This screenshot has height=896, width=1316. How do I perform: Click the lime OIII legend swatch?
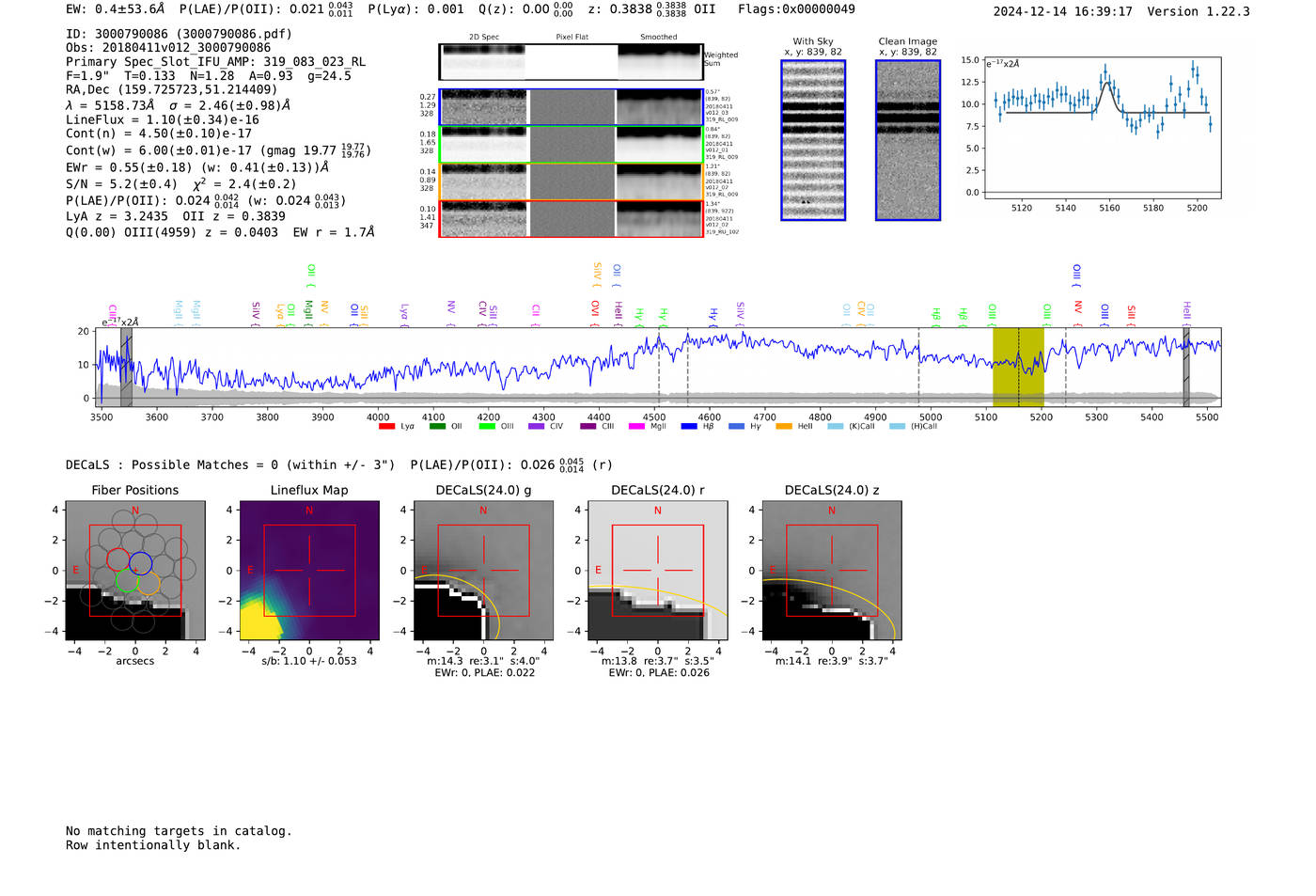pyautogui.click(x=487, y=427)
